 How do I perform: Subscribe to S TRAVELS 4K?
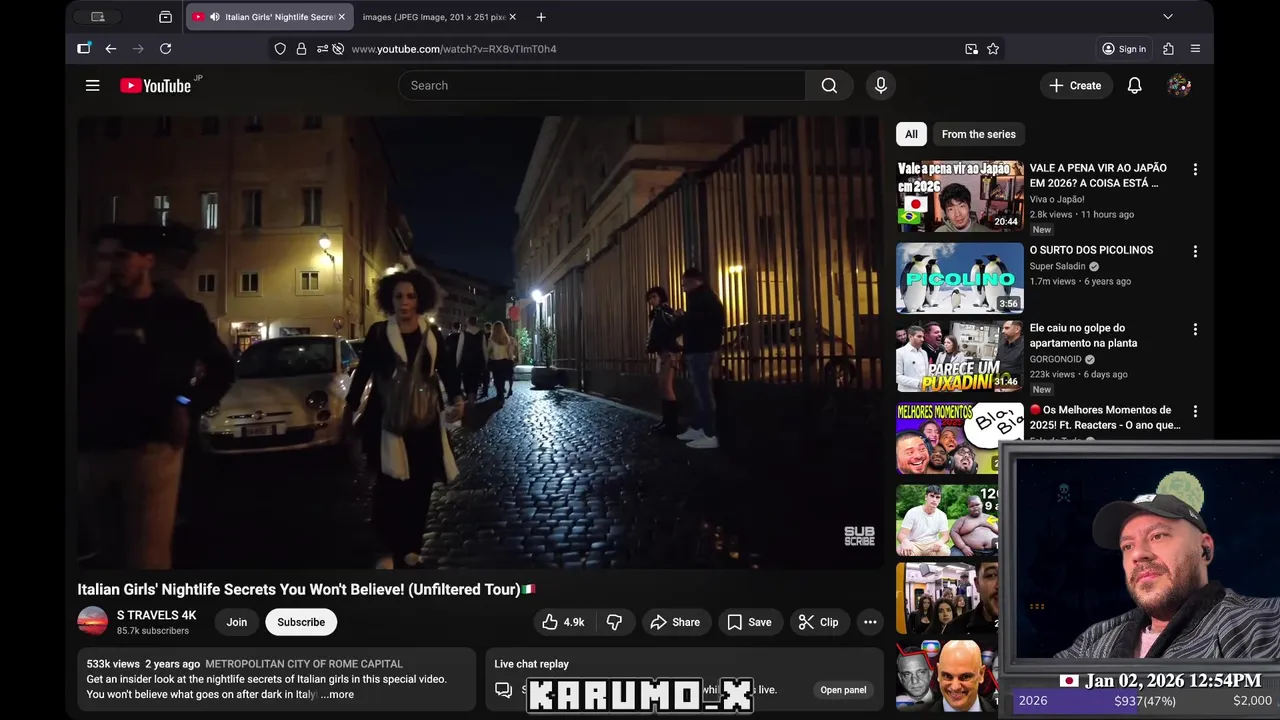click(301, 622)
